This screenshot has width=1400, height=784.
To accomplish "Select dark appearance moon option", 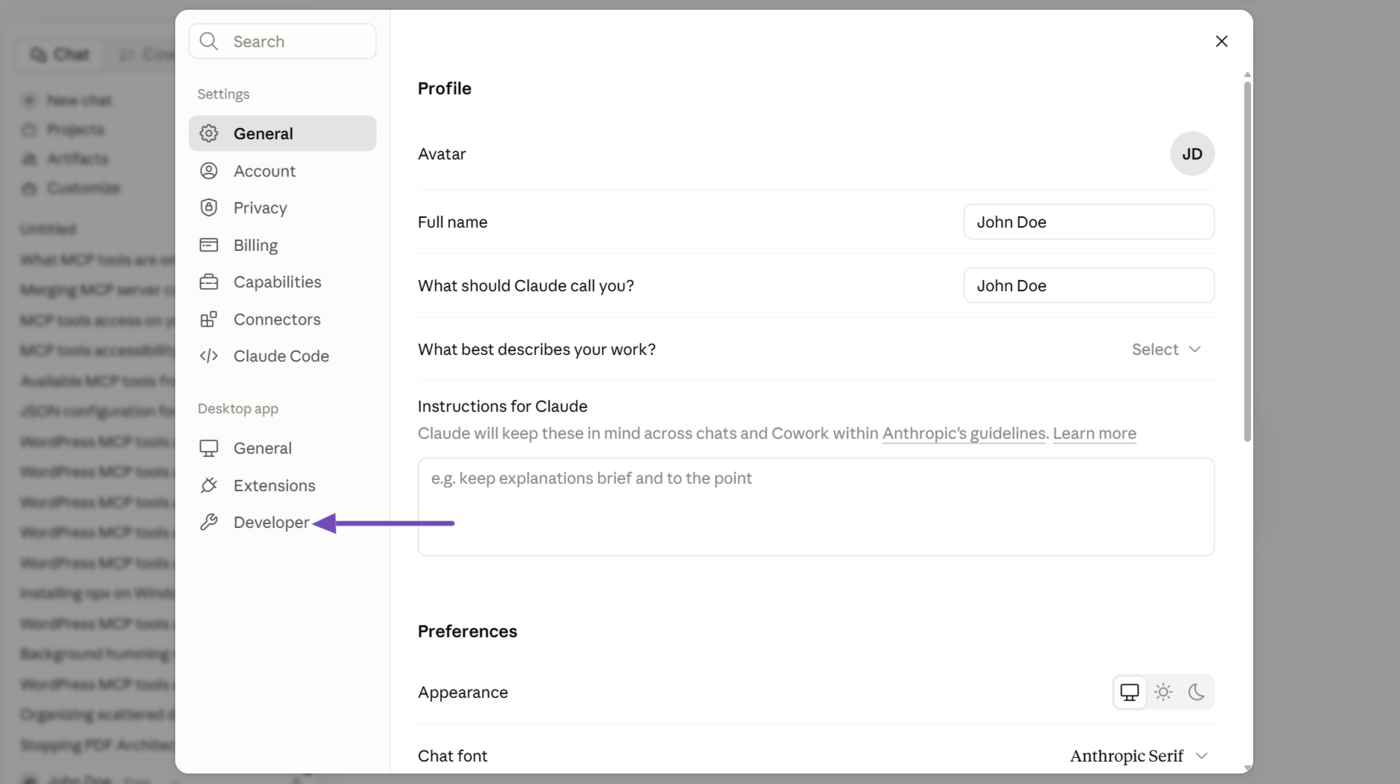I will point(1196,692).
